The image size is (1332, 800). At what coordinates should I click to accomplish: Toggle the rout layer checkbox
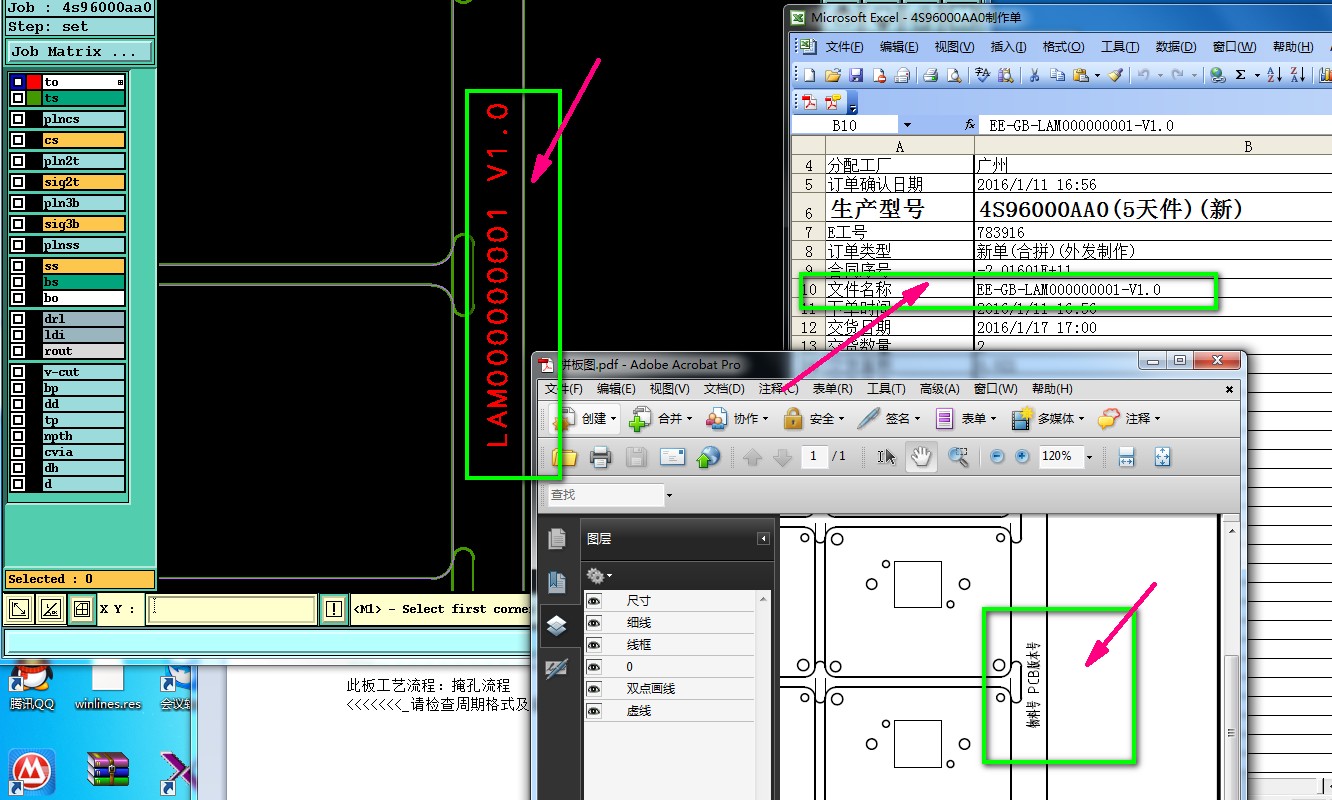click(x=18, y=351)
